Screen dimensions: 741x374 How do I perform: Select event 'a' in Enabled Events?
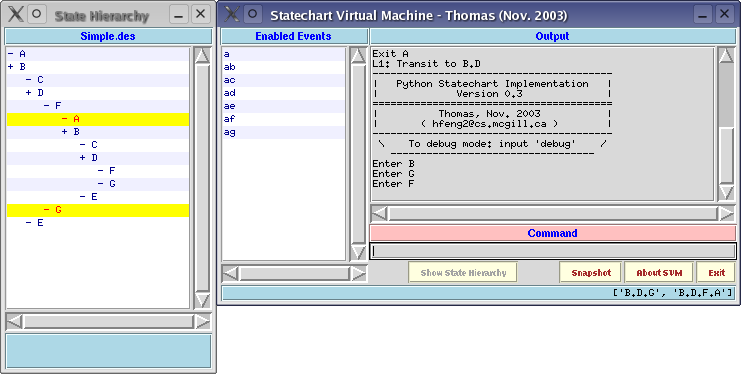pyautogui.click(x=284, y=54)
